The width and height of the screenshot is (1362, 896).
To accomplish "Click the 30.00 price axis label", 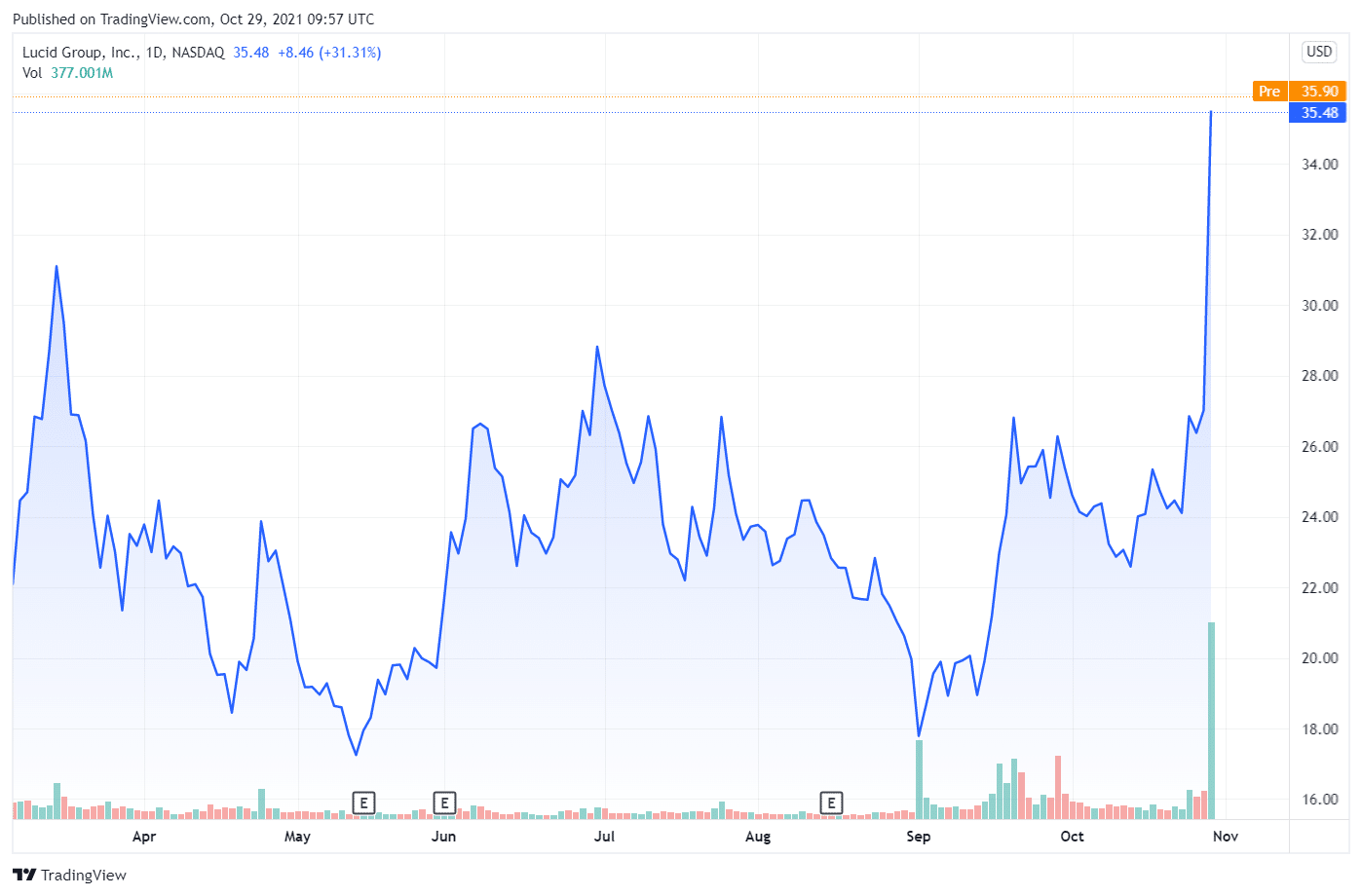I will tap(1320, 306).
